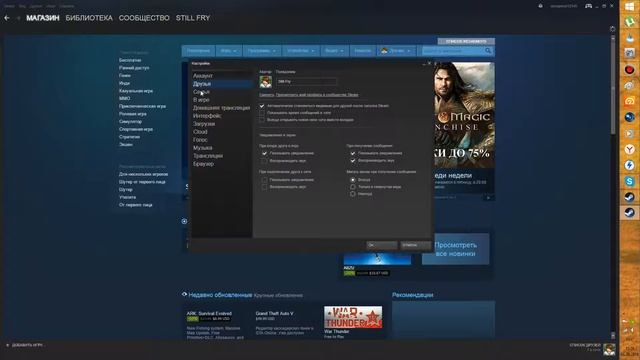Launch uTorrent from the taskbar
The width and height of the screenshot is (640, 360).
(x=629, y=22)
